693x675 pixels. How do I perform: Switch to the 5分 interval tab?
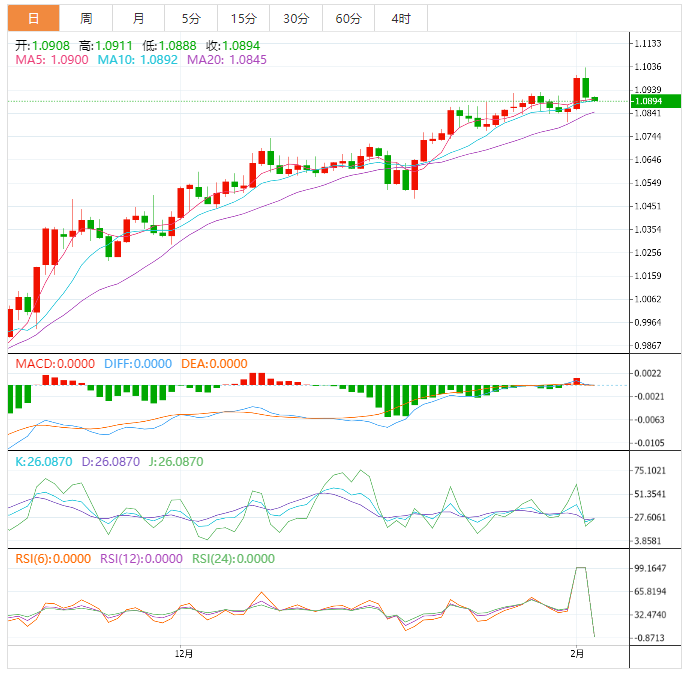coord(190,18)
